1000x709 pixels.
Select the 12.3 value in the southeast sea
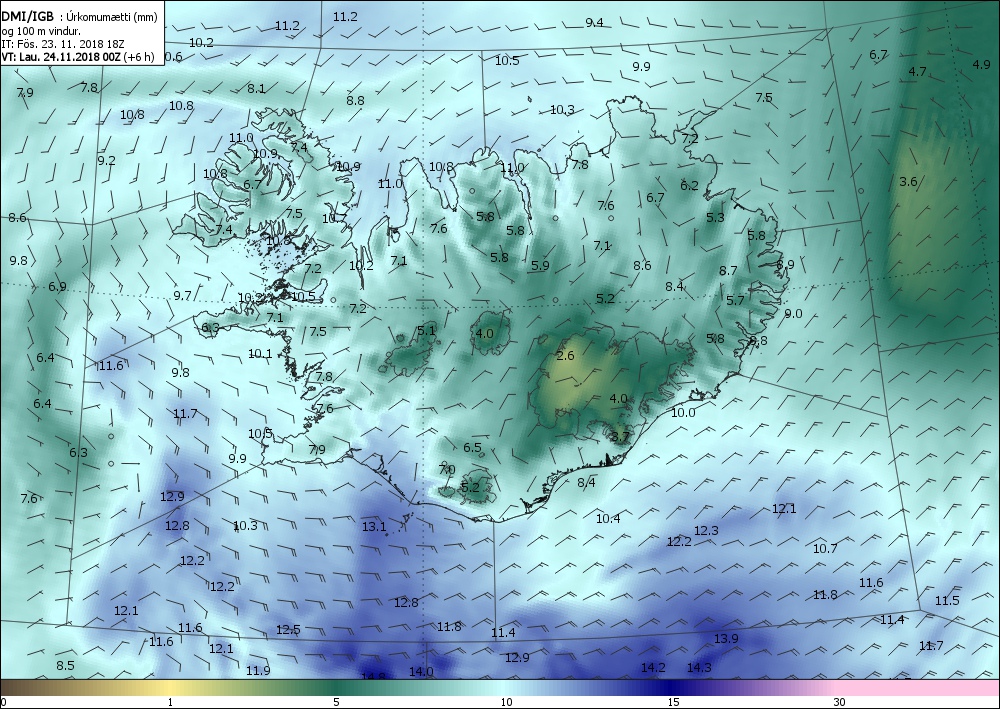pos(706,530)
